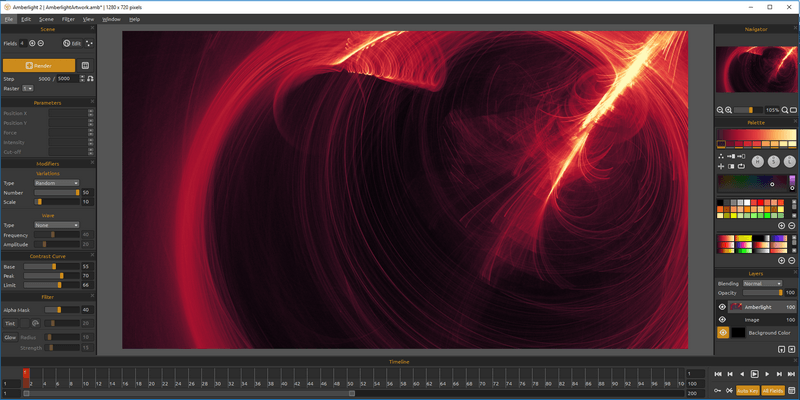800x400 pixels.
Task: Remove a field with the minus icon
Action: (41, 43)
